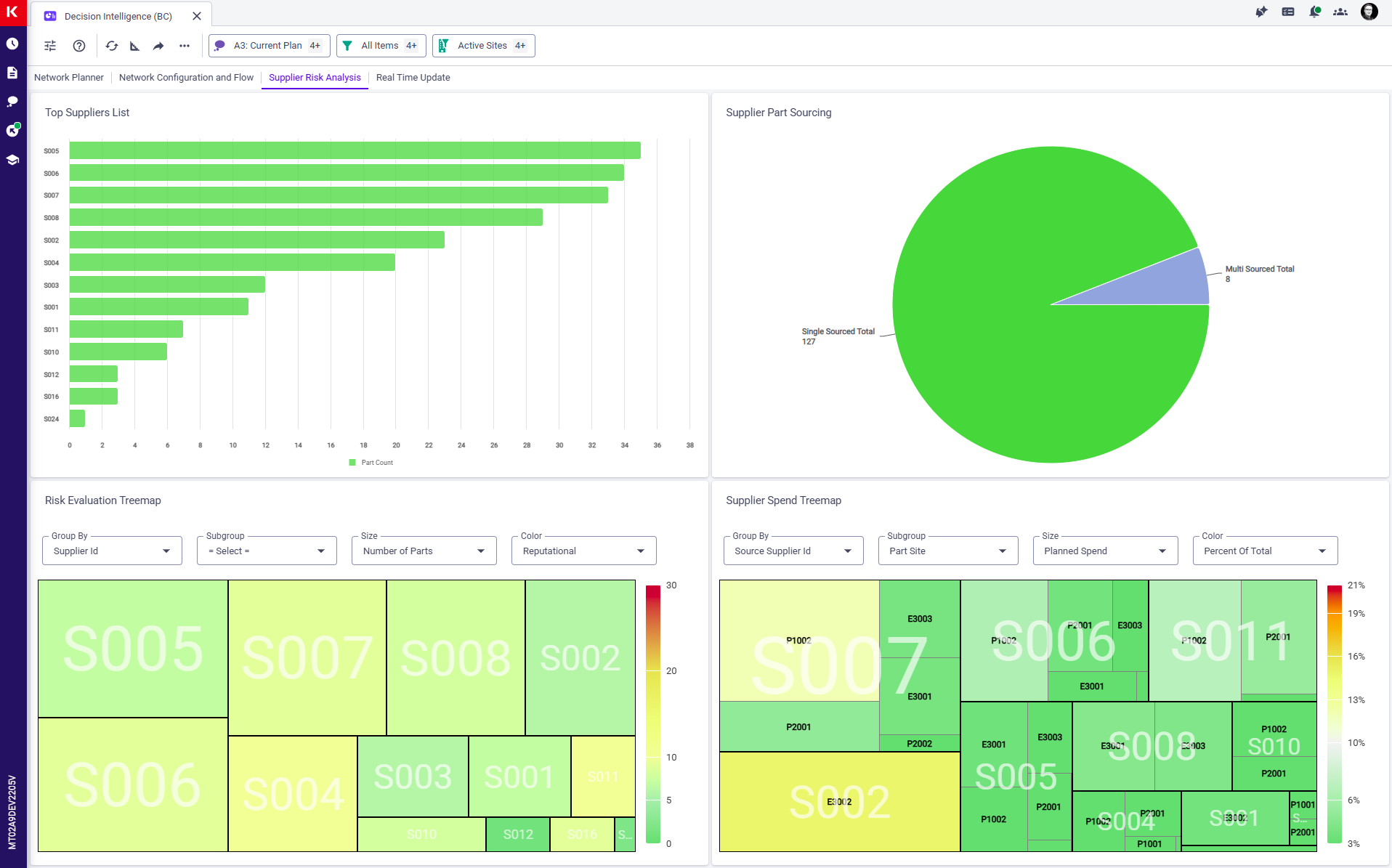The image size is (1392, 868).
Task: Click the AI assistant sparkle icon
Action: point(1261,12)
